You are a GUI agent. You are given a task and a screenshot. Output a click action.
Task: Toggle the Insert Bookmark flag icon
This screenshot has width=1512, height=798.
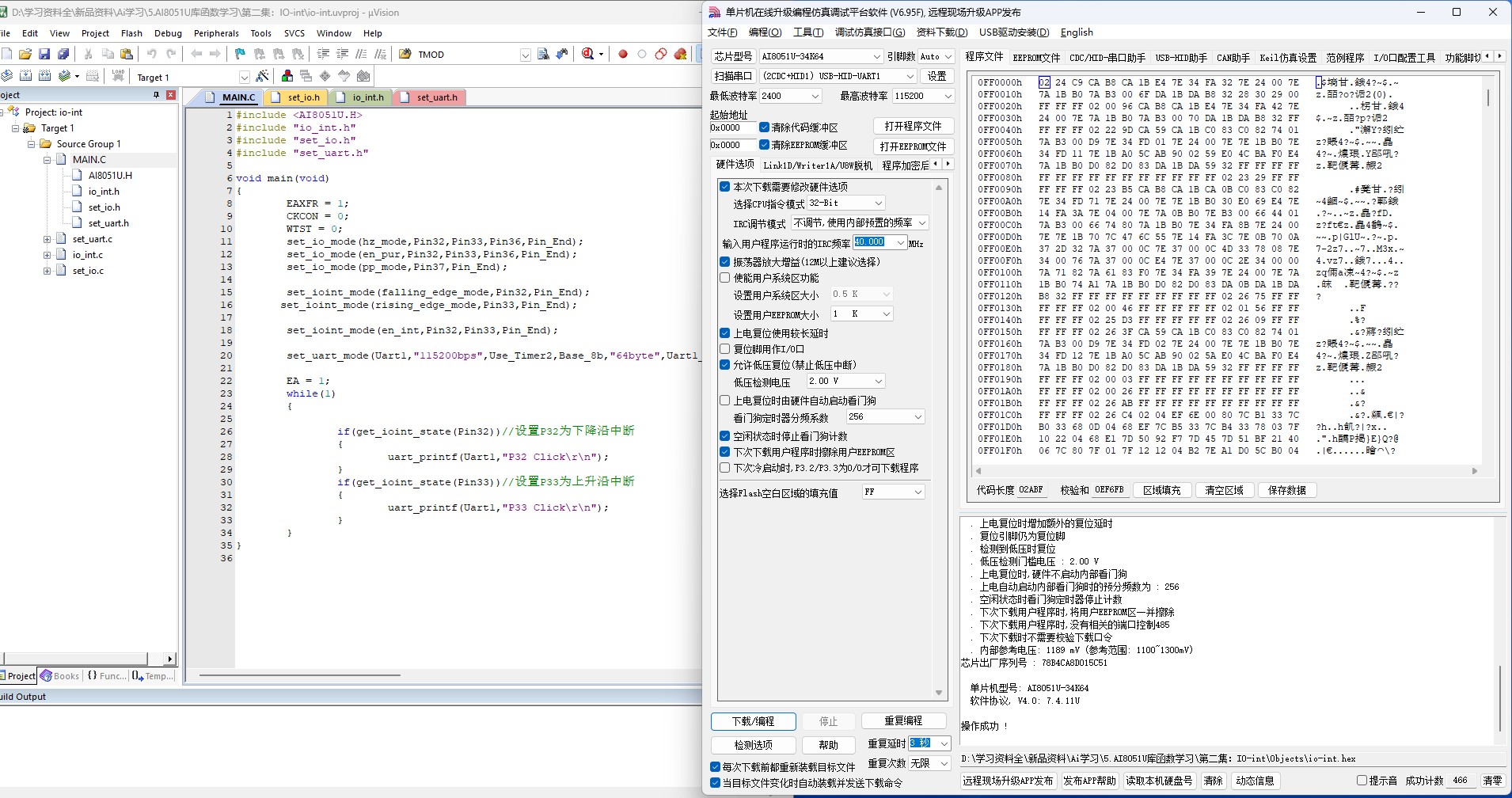coord(241,54)
